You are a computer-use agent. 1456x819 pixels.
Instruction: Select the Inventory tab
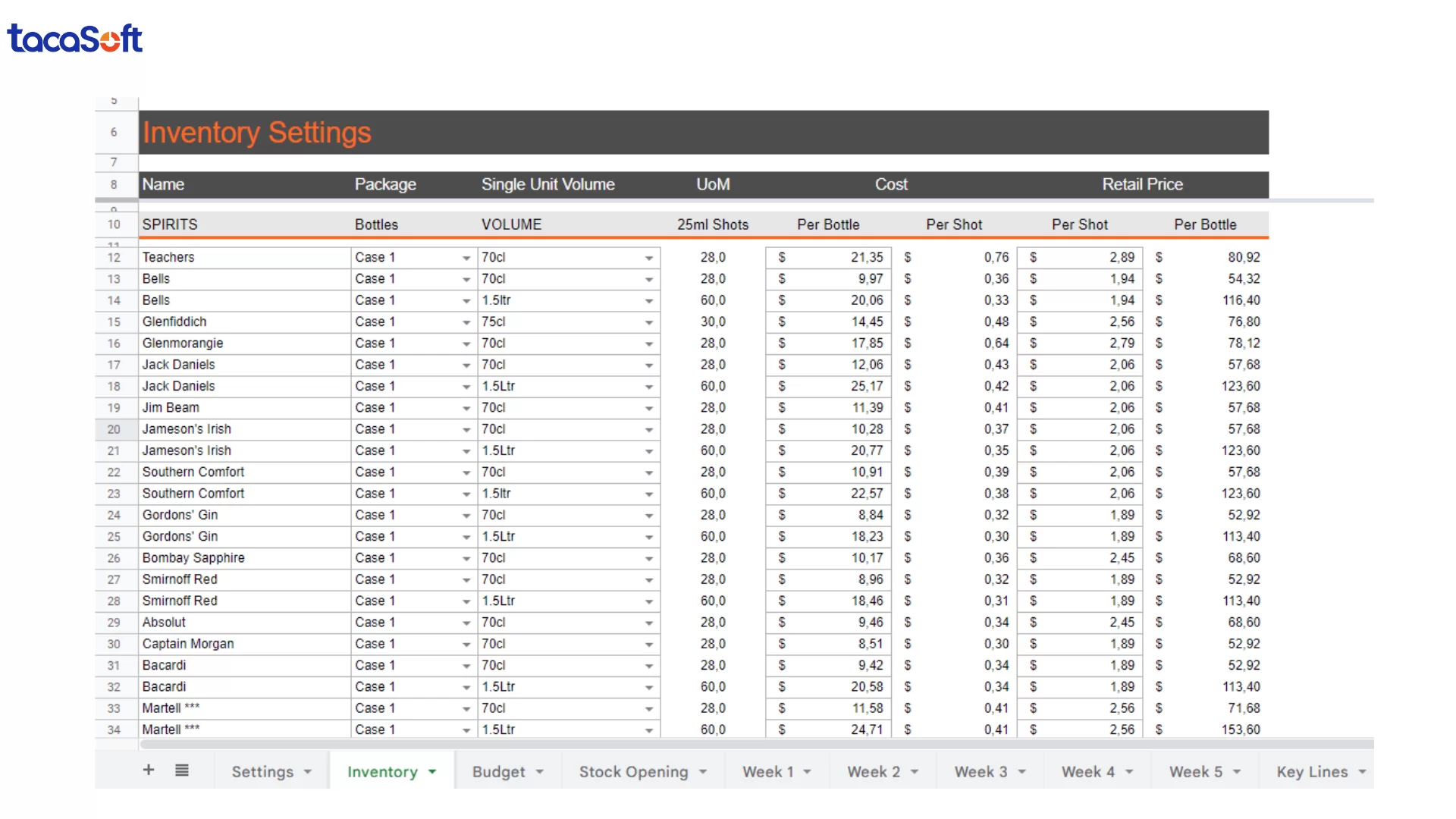[384, 771]
